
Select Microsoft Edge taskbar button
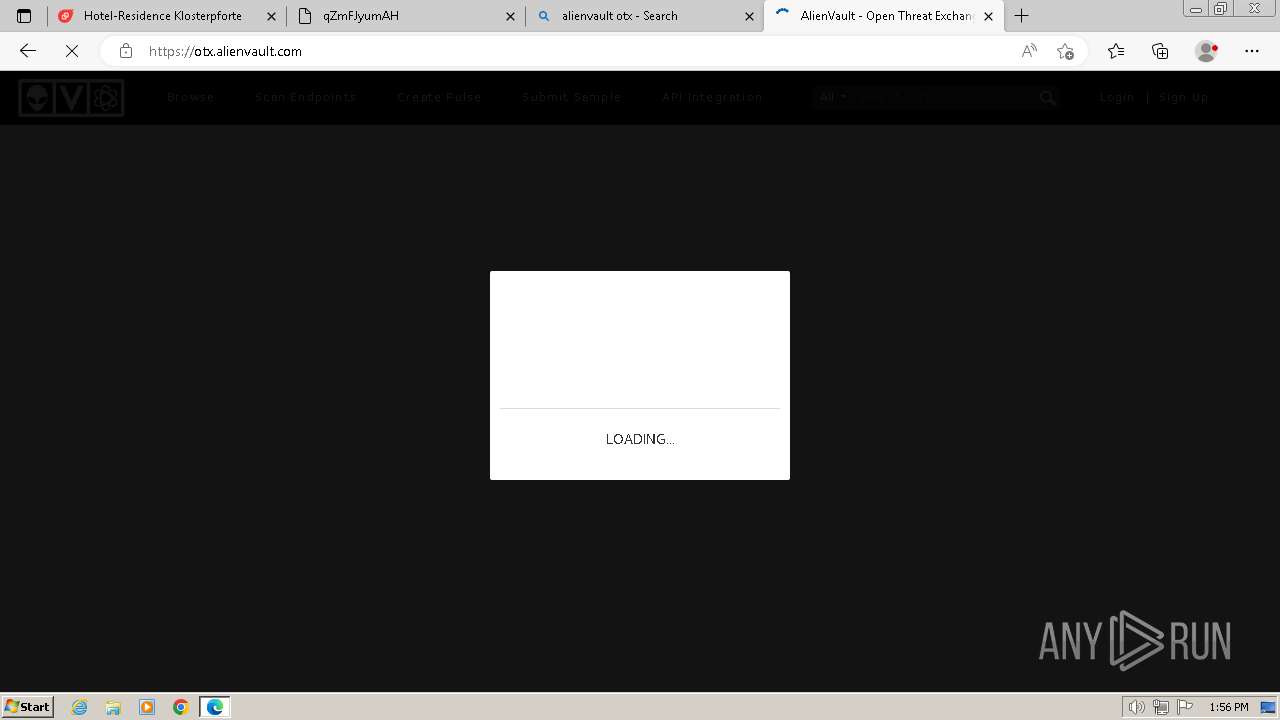click(215, 707)
